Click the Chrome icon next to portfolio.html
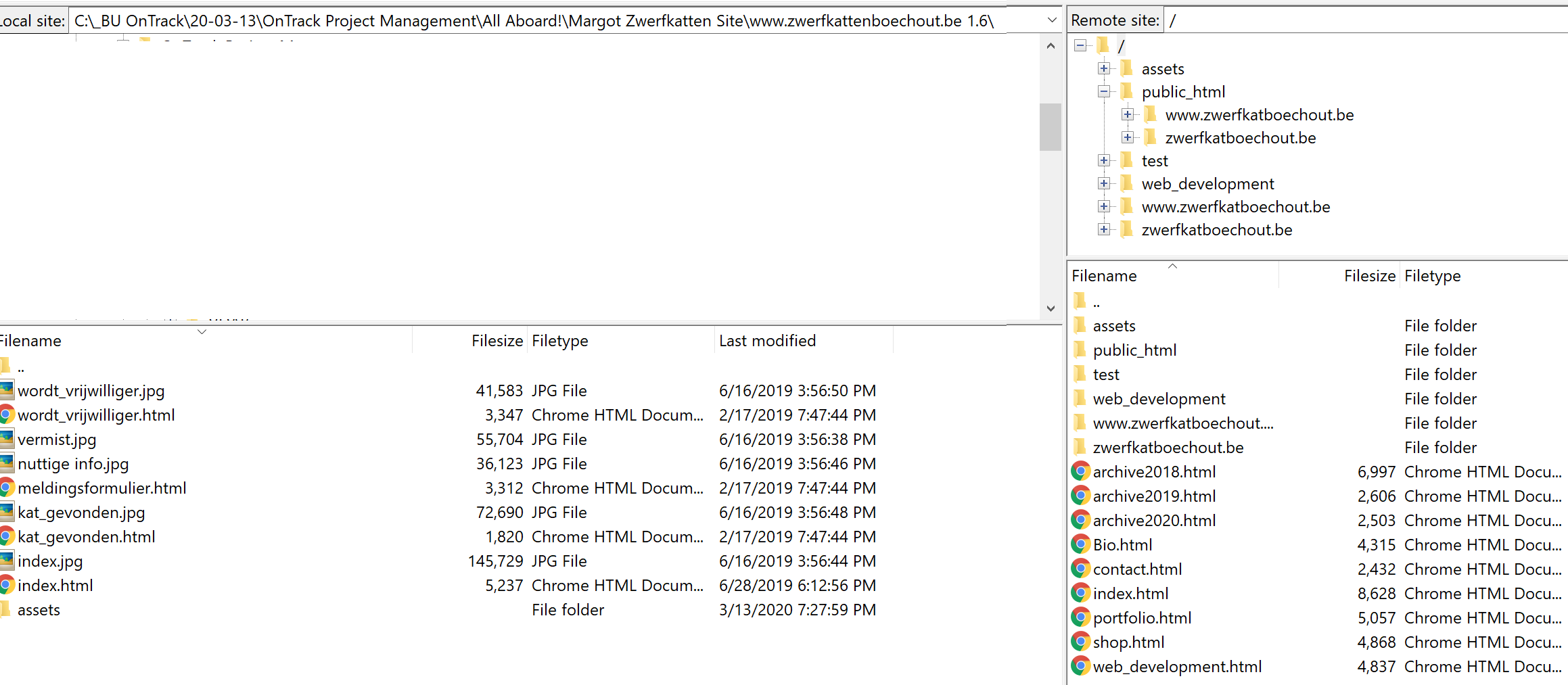This screenshot has width=1568, height=685. click(1081, 617)
